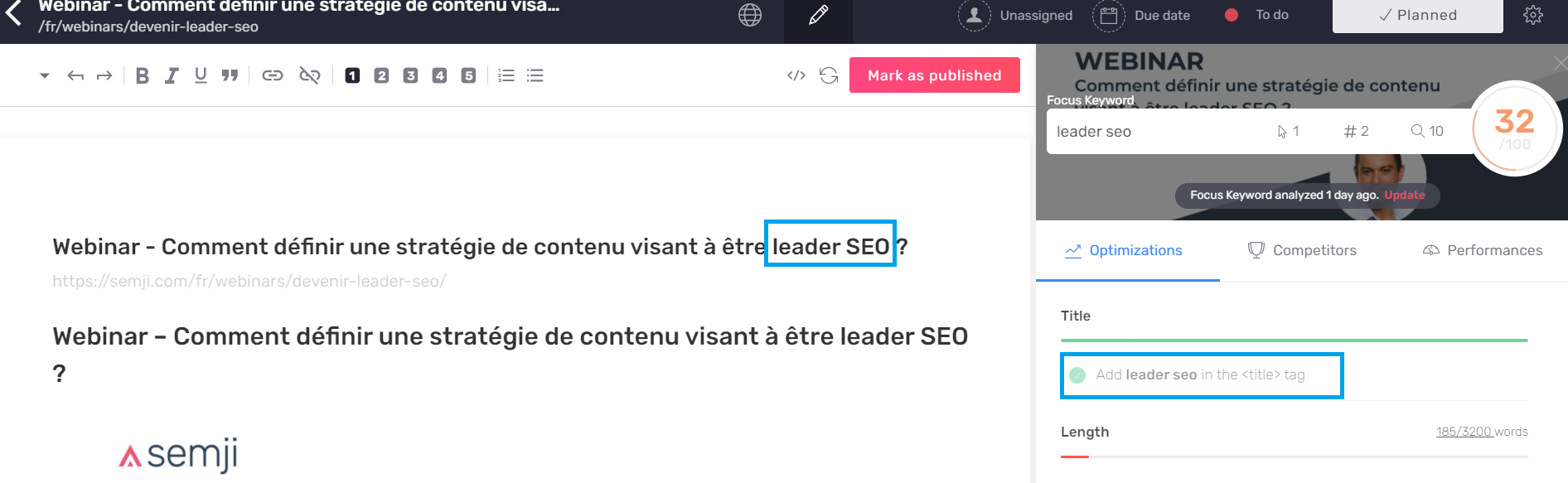1568x483 pixels.
Task: Toggle bold formatting in the toolbar
Action: (x=143, y=75)
